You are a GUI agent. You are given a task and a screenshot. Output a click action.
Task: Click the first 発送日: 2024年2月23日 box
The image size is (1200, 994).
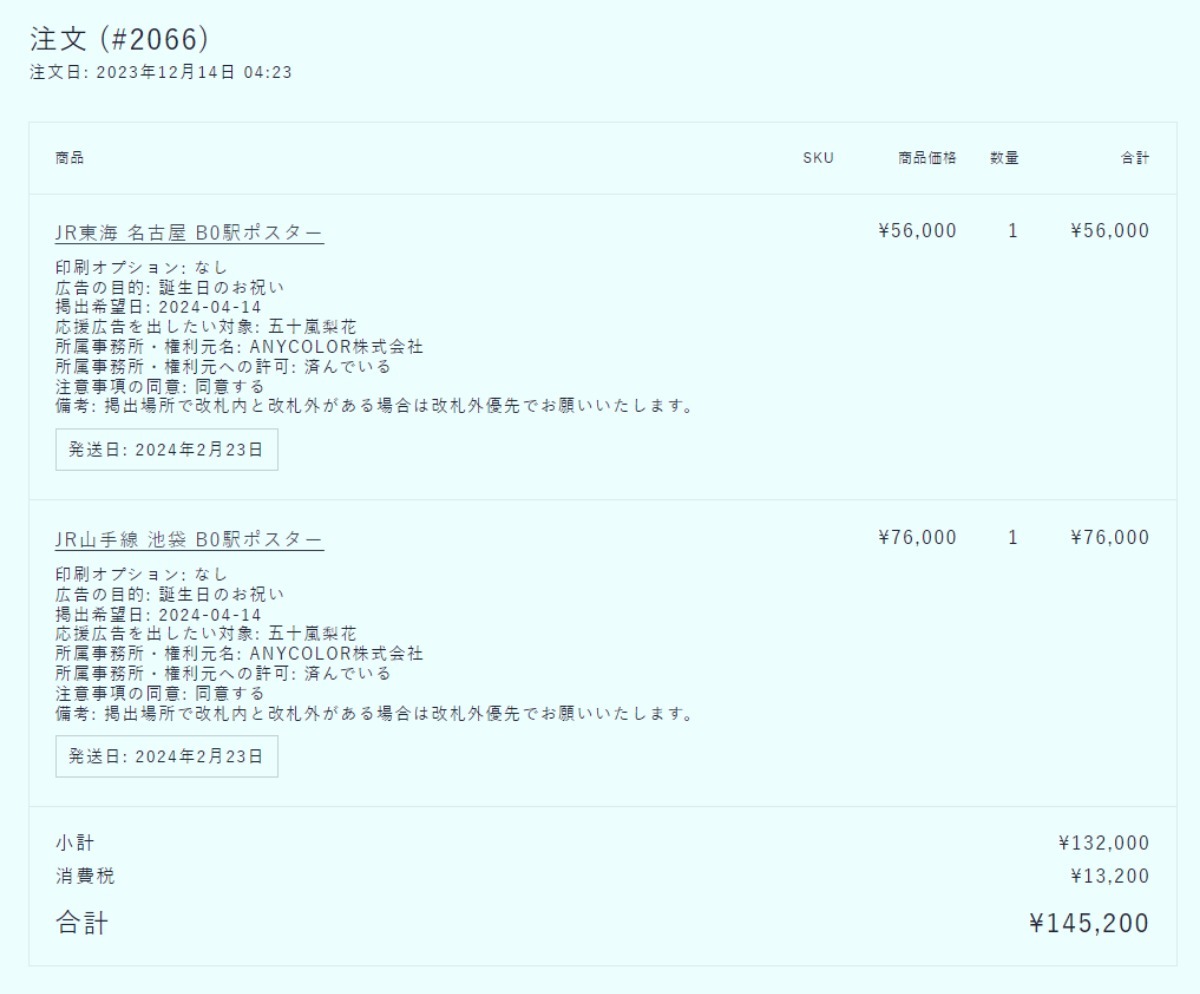[x=166, y=450]
